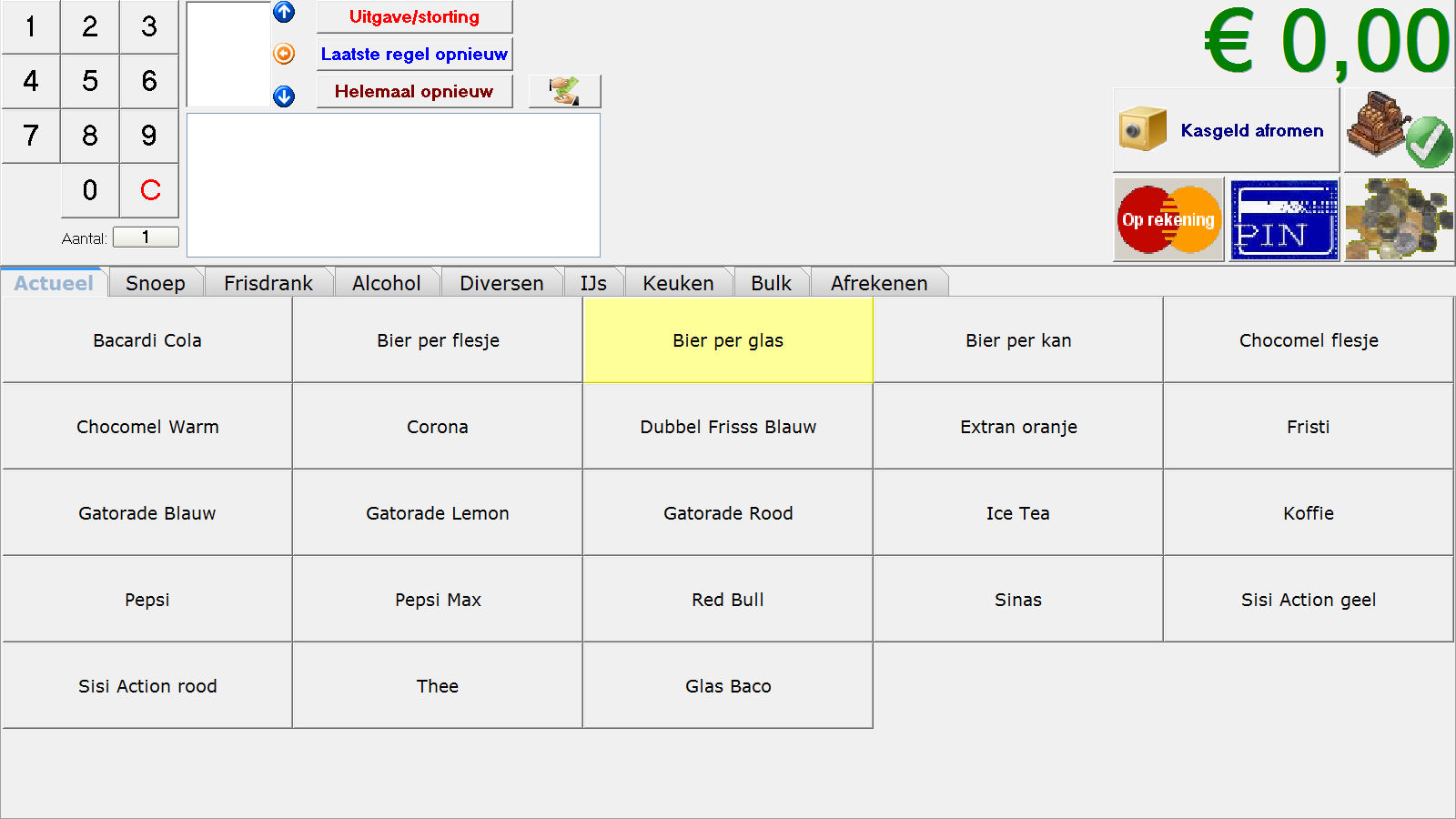This screenshot has width=1456, height=819.
Task: Add Pepsi Max product
Action: (x=438, y=600)
